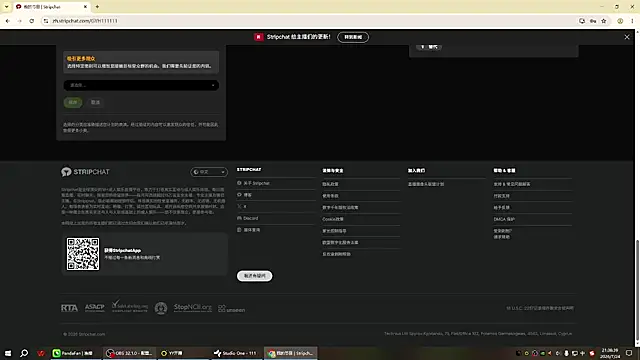Click the ASACP badge
The image size is (640, 360).
(95, 308)
